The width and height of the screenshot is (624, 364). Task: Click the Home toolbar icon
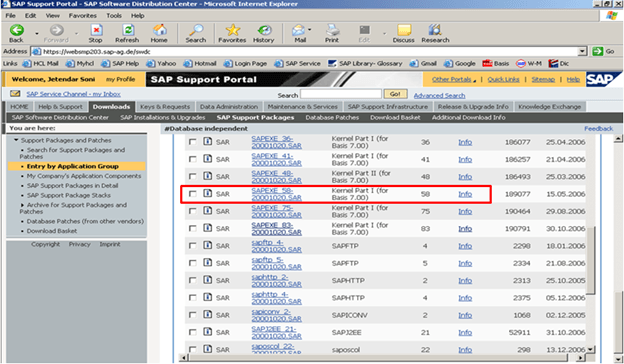(x=160, y=30)
